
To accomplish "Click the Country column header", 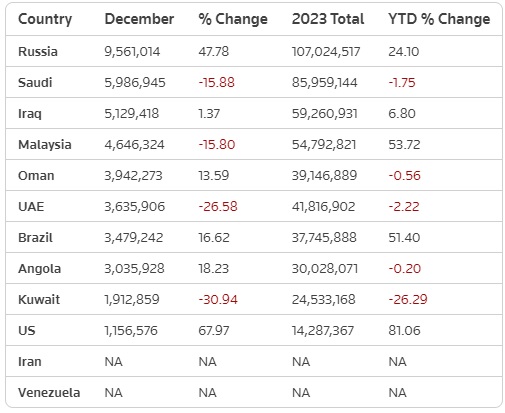I will pos(45,19).
